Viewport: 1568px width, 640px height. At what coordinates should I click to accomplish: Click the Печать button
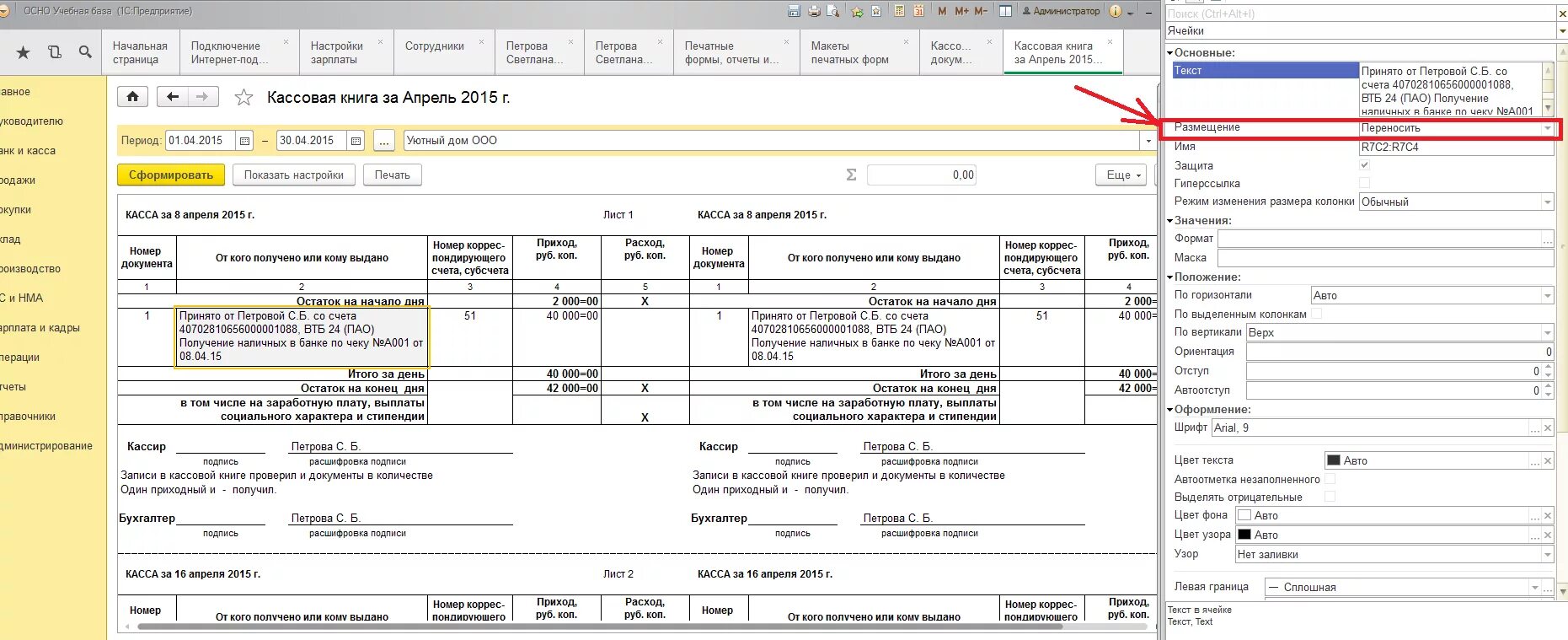pyautogui.click(x=393, y=175)
